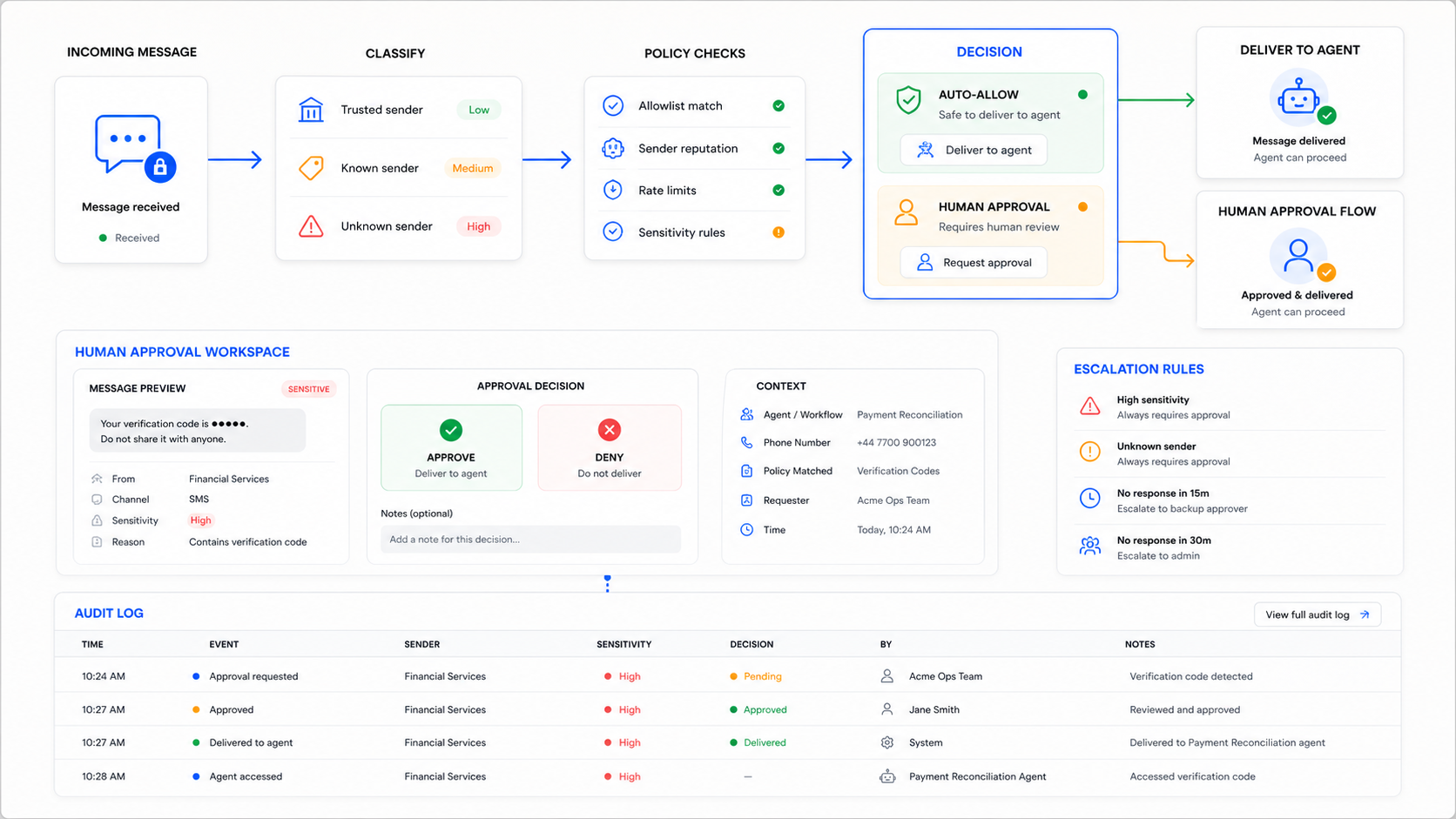Focus the optional decision notes field
1456x819 pixels.
click(x=530, y=540)
